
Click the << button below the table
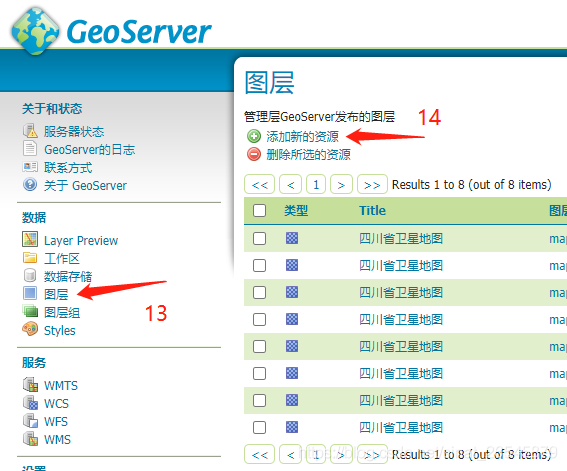(260, 454)
